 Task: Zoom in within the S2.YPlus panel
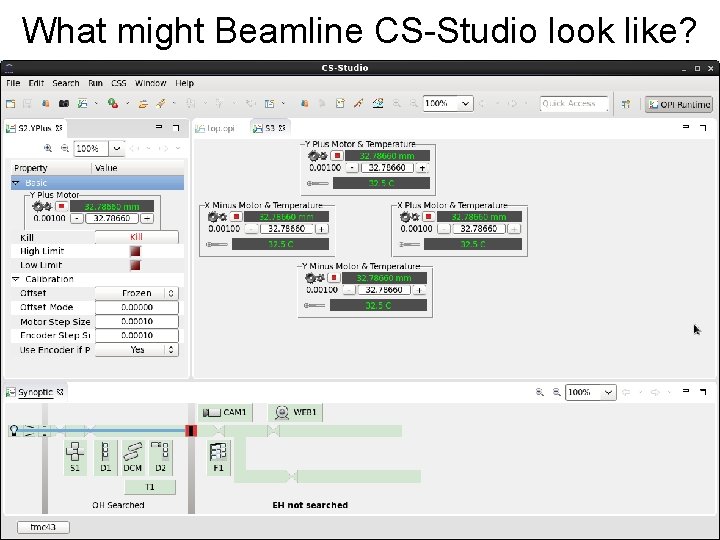(x=48, y=148)
